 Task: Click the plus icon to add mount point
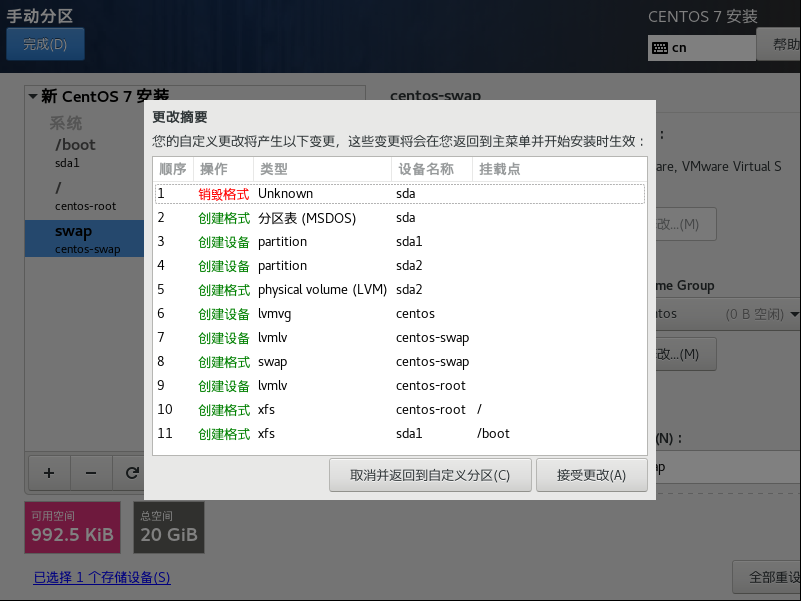pyautogui.click(x=49, y=473)
